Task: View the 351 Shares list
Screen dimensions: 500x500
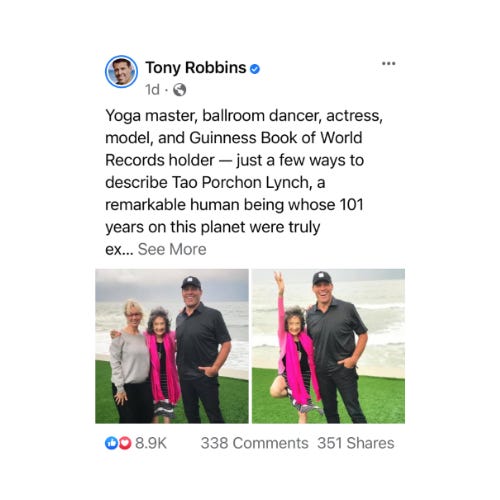Action: 356,443
